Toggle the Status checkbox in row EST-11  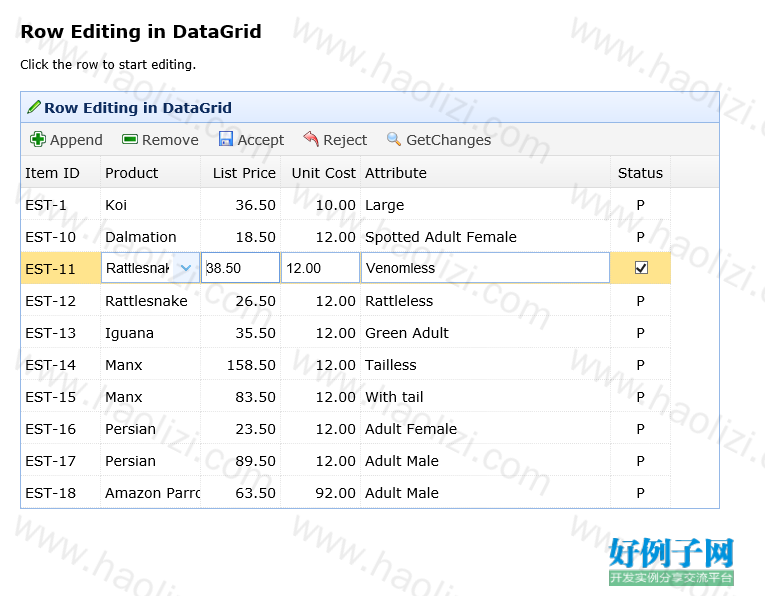click(641, 268)
